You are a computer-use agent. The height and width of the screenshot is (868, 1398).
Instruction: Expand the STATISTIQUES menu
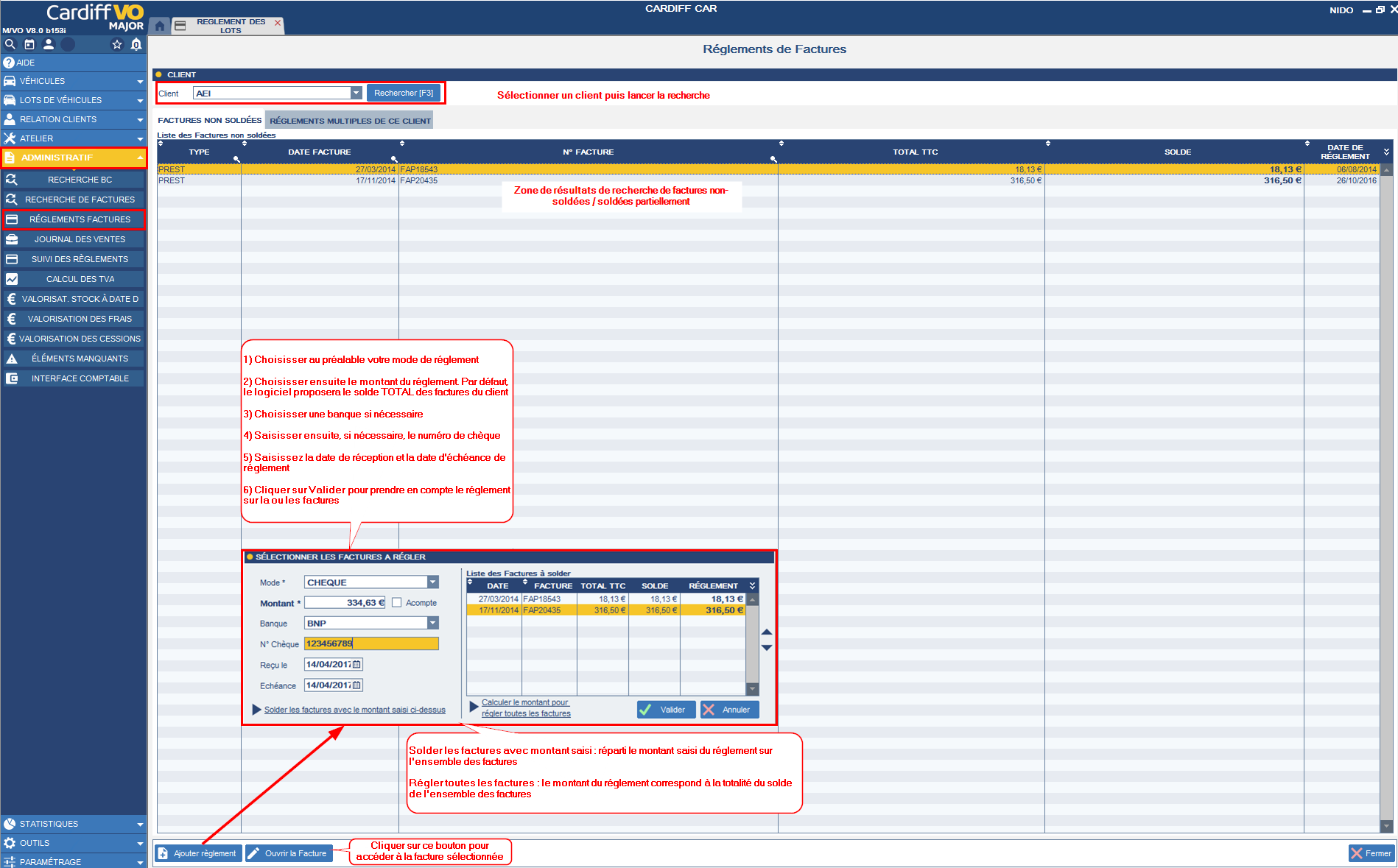click(74, 824)
